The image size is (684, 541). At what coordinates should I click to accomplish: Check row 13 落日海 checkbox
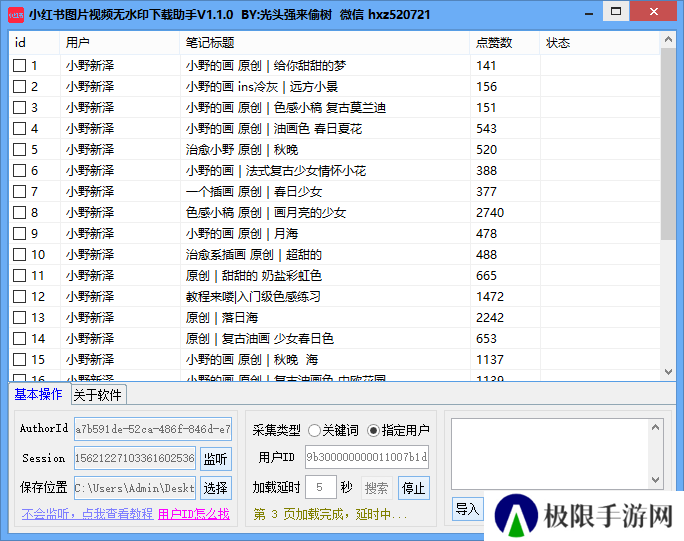[19, 318]
